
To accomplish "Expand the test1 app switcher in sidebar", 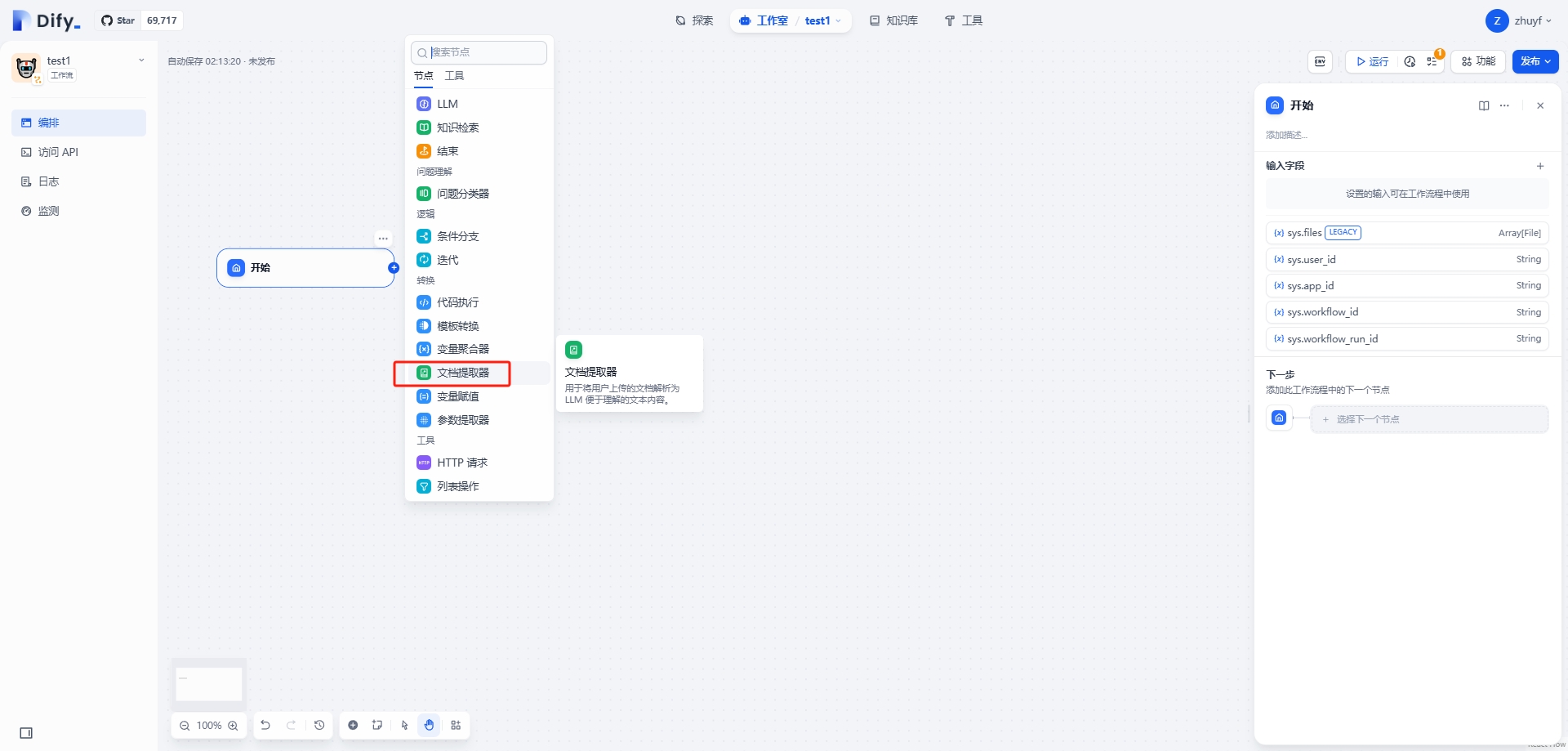I will (141, 60).
